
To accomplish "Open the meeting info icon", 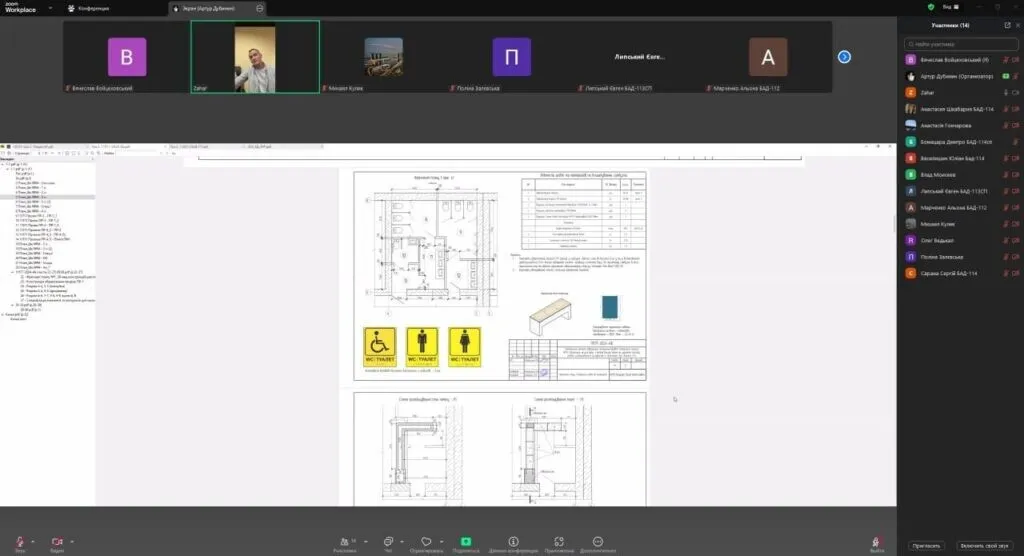I will (x=513, y=542).
